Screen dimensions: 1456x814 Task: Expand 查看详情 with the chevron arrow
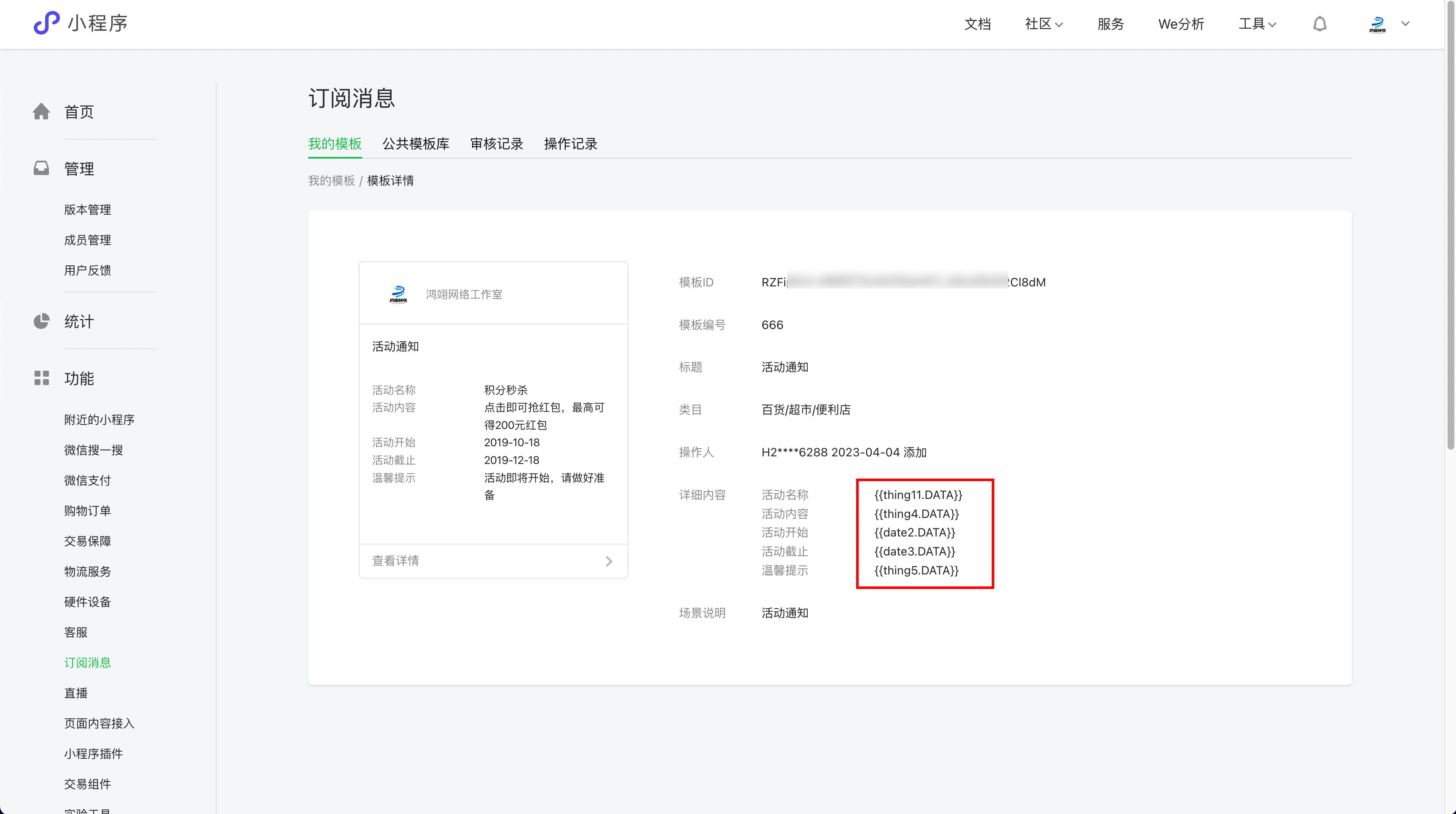(x=609, y=561)
